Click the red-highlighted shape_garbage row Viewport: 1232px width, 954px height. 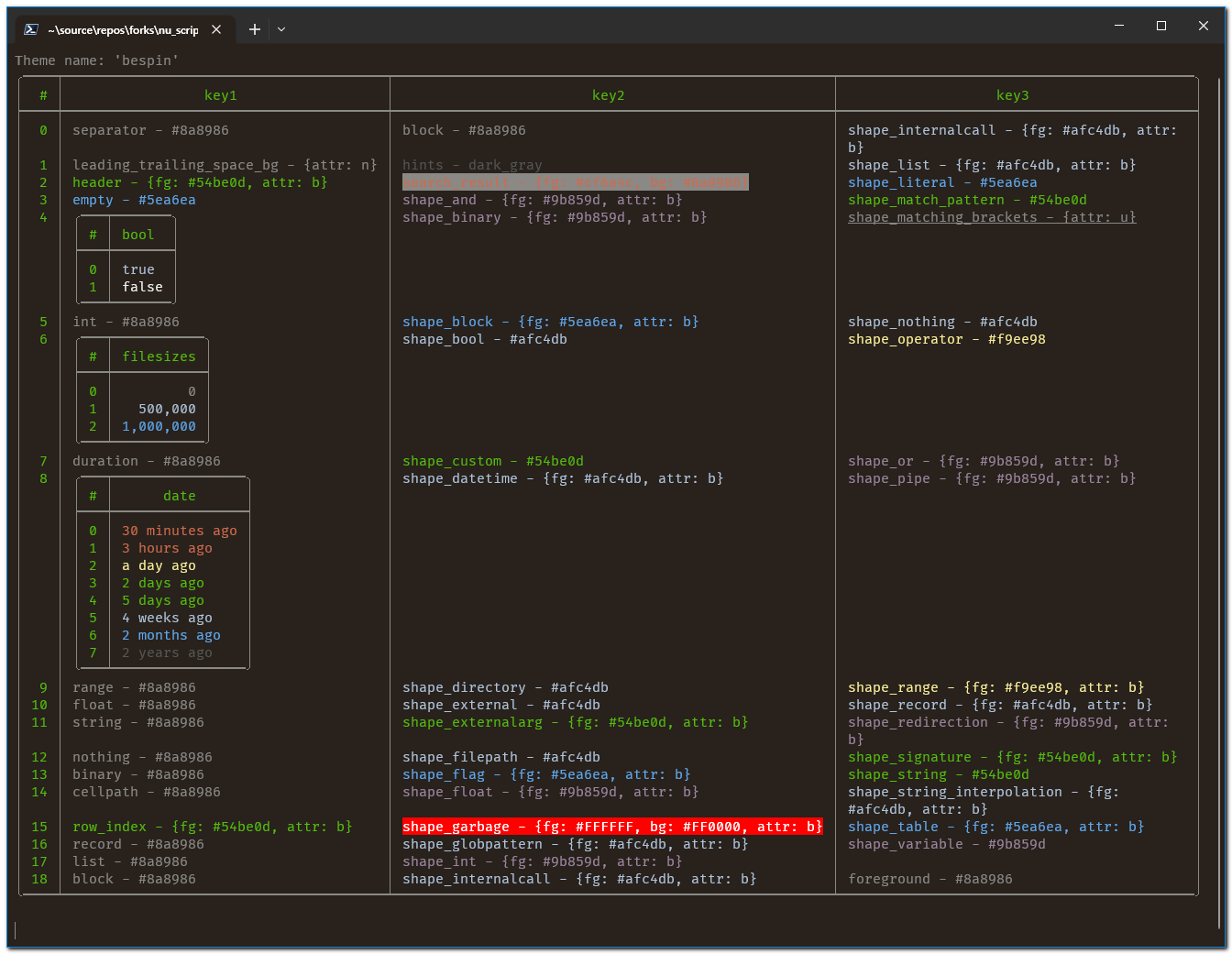[x=612, y=827]
